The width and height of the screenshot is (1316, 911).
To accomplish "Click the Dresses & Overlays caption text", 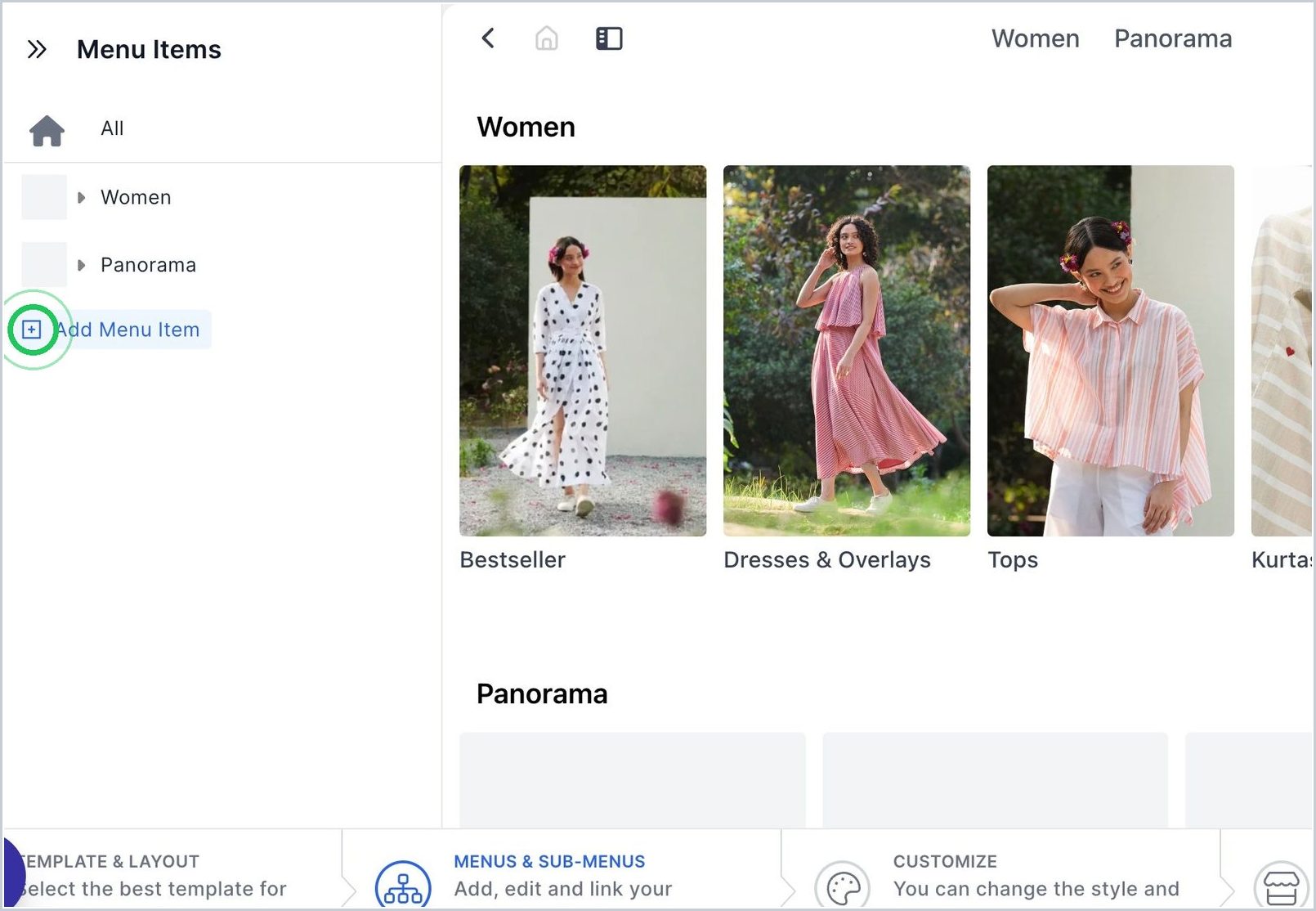I will [827, 560].
